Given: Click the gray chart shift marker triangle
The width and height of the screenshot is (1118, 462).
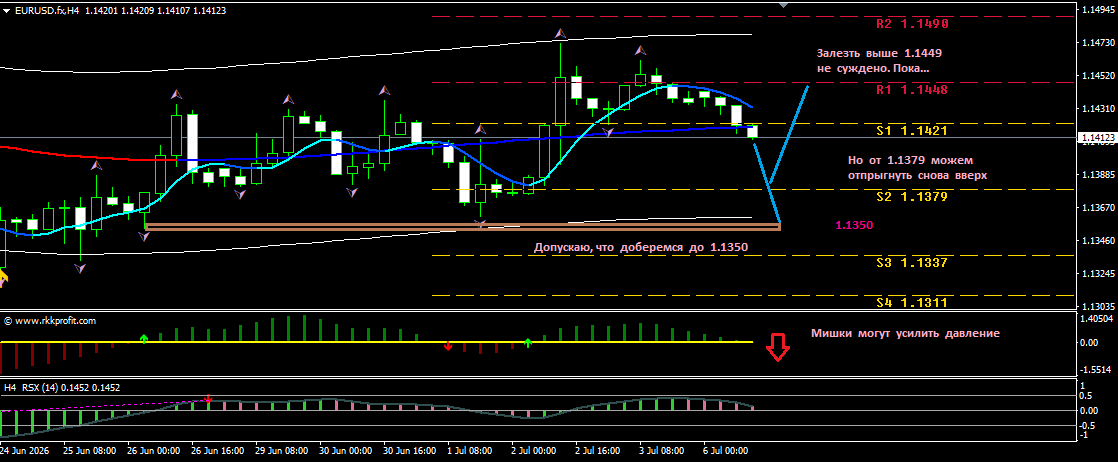Looking at the screenshot, I should (784, 5).
